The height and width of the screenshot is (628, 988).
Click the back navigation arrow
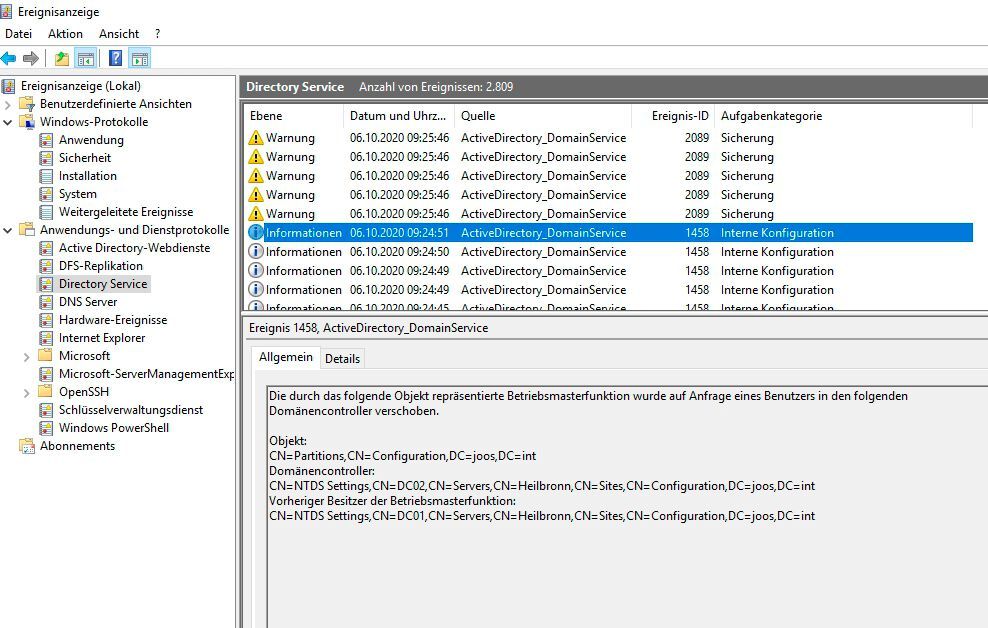click(10, 57)
